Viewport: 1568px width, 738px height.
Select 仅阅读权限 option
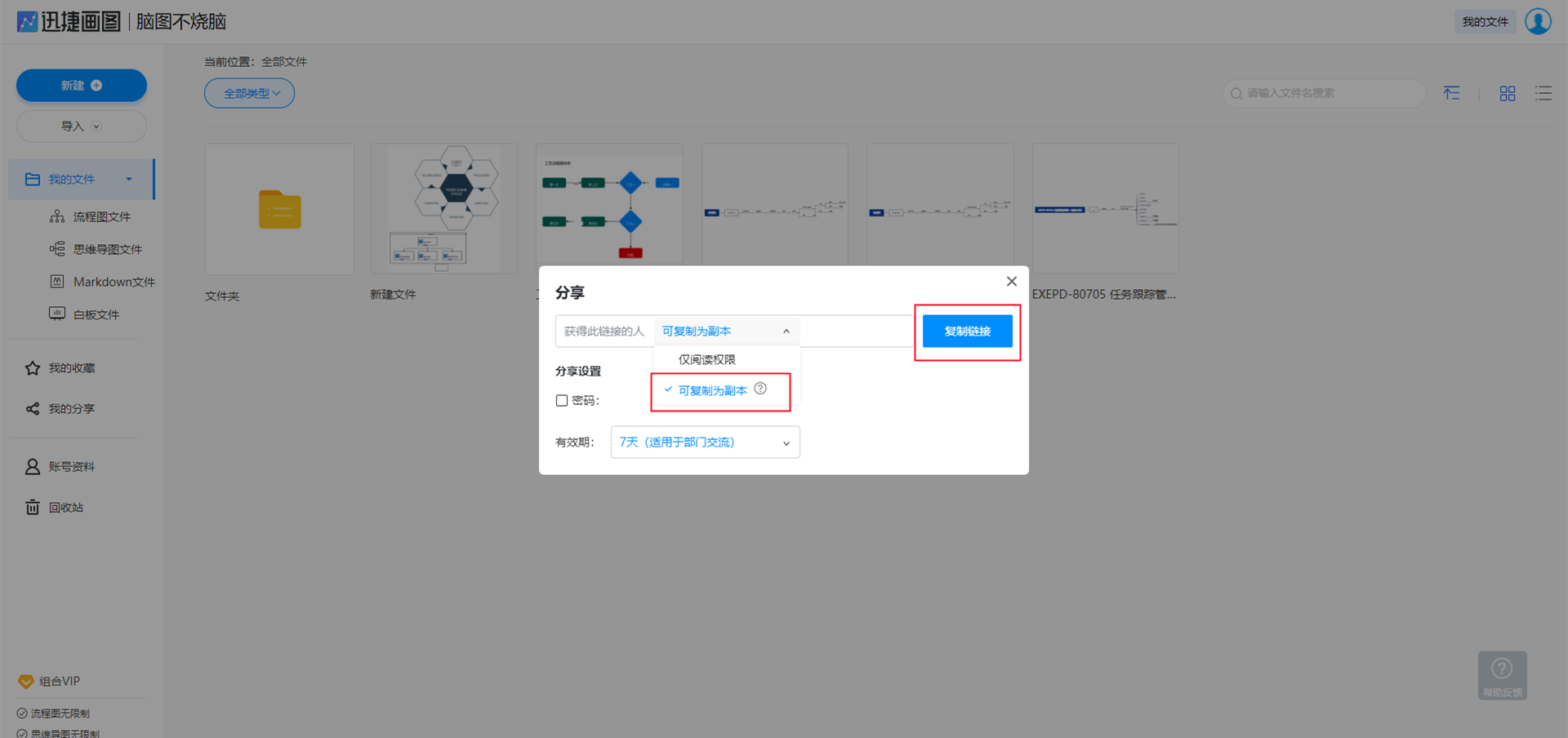point(706,360)
